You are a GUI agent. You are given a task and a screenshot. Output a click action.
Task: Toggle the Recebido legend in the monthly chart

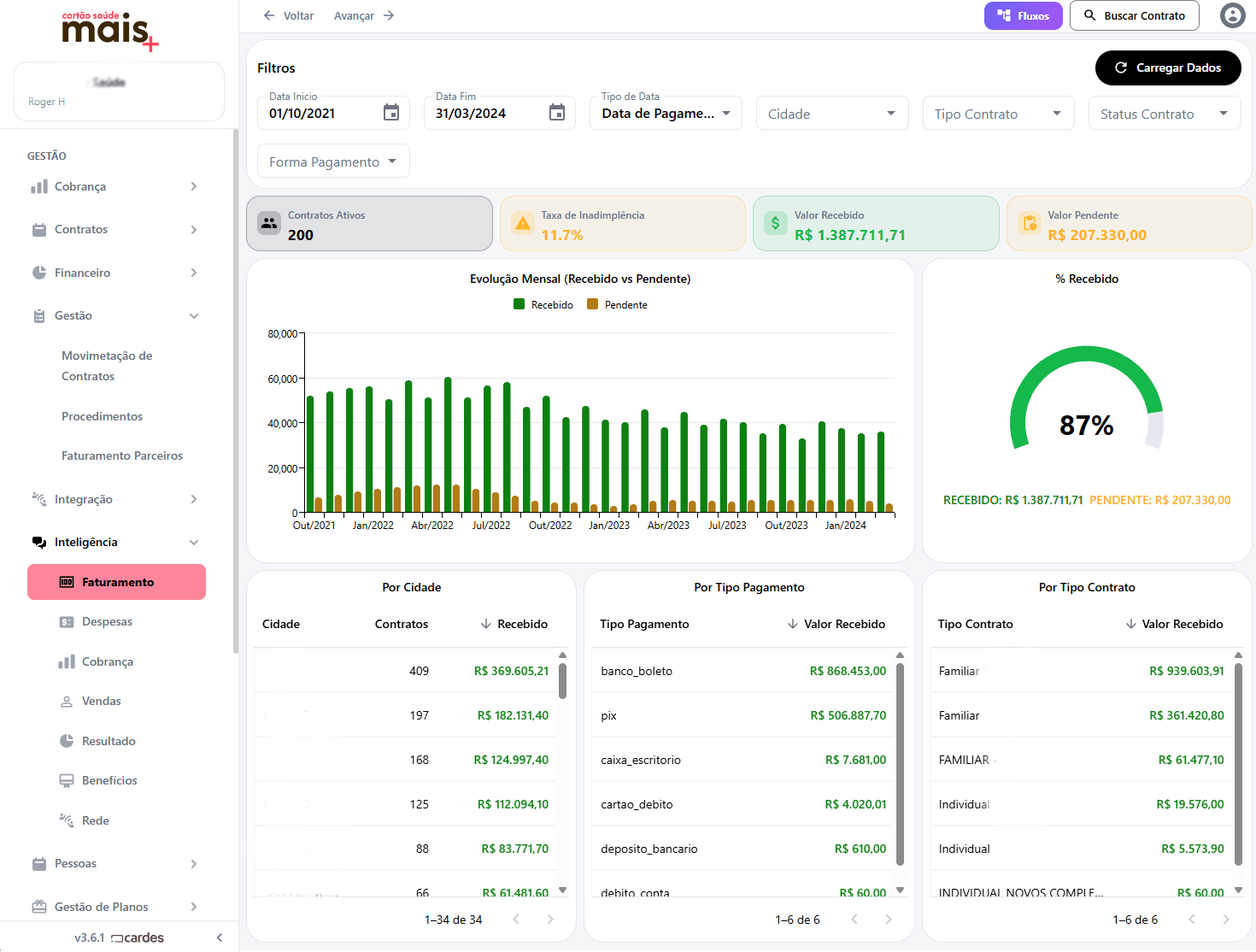543,304
